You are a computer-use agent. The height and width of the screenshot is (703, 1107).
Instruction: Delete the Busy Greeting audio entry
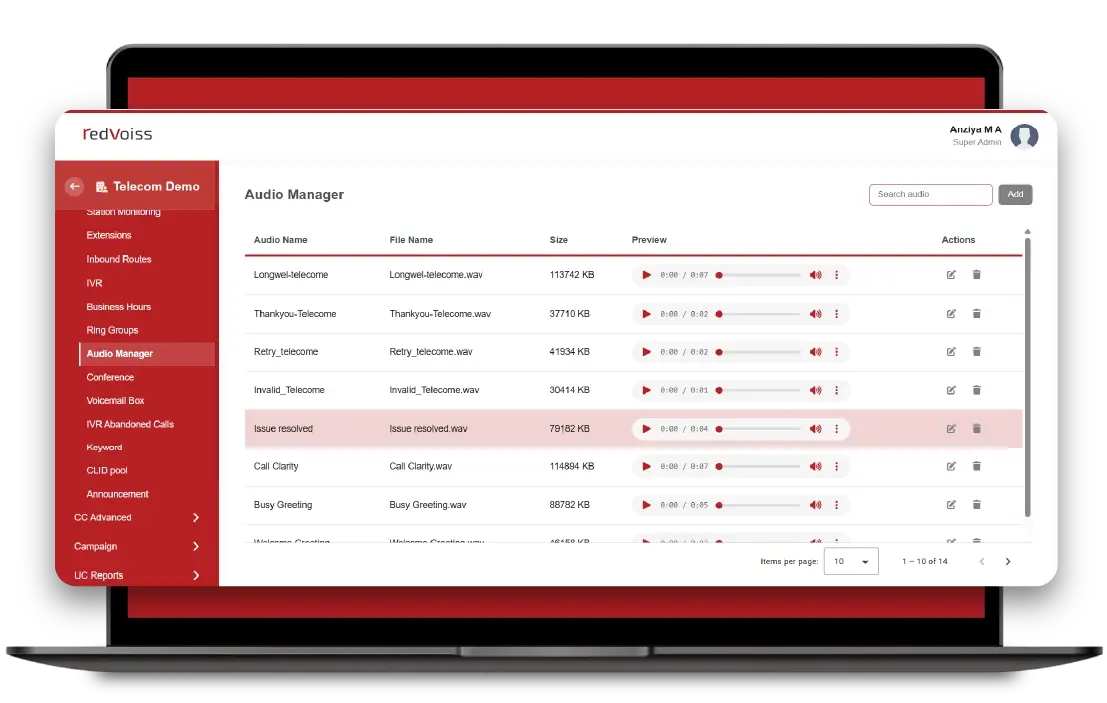[976, 505]
